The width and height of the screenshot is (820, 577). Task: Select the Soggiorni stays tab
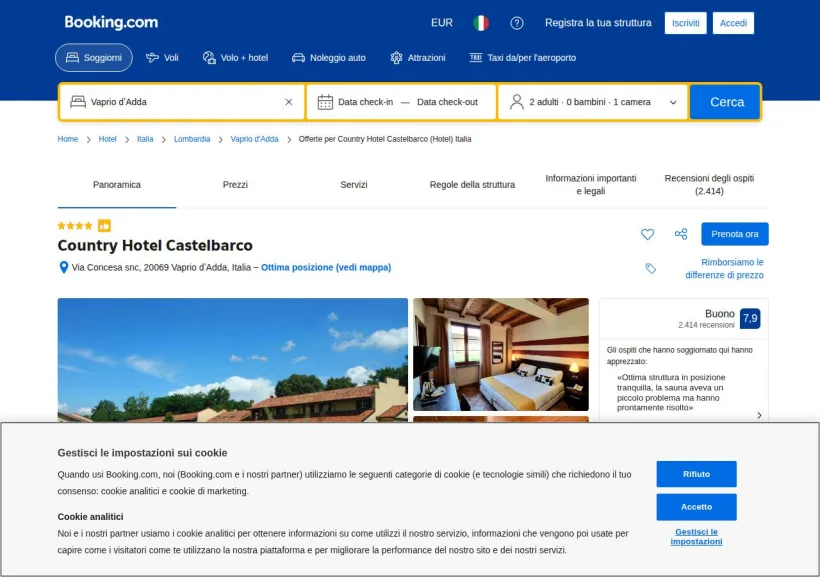[94, 58]
